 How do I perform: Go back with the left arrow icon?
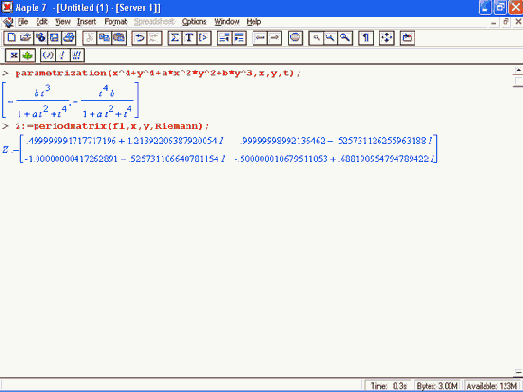tap(260, 38)
